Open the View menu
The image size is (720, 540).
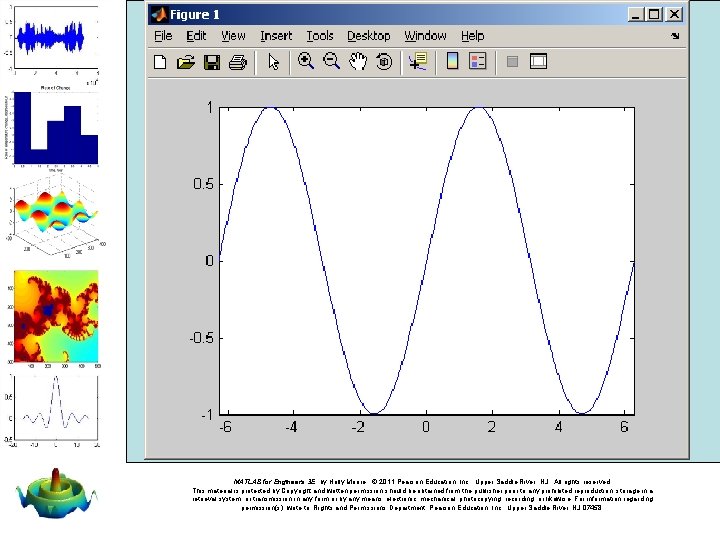coord(233,36)
